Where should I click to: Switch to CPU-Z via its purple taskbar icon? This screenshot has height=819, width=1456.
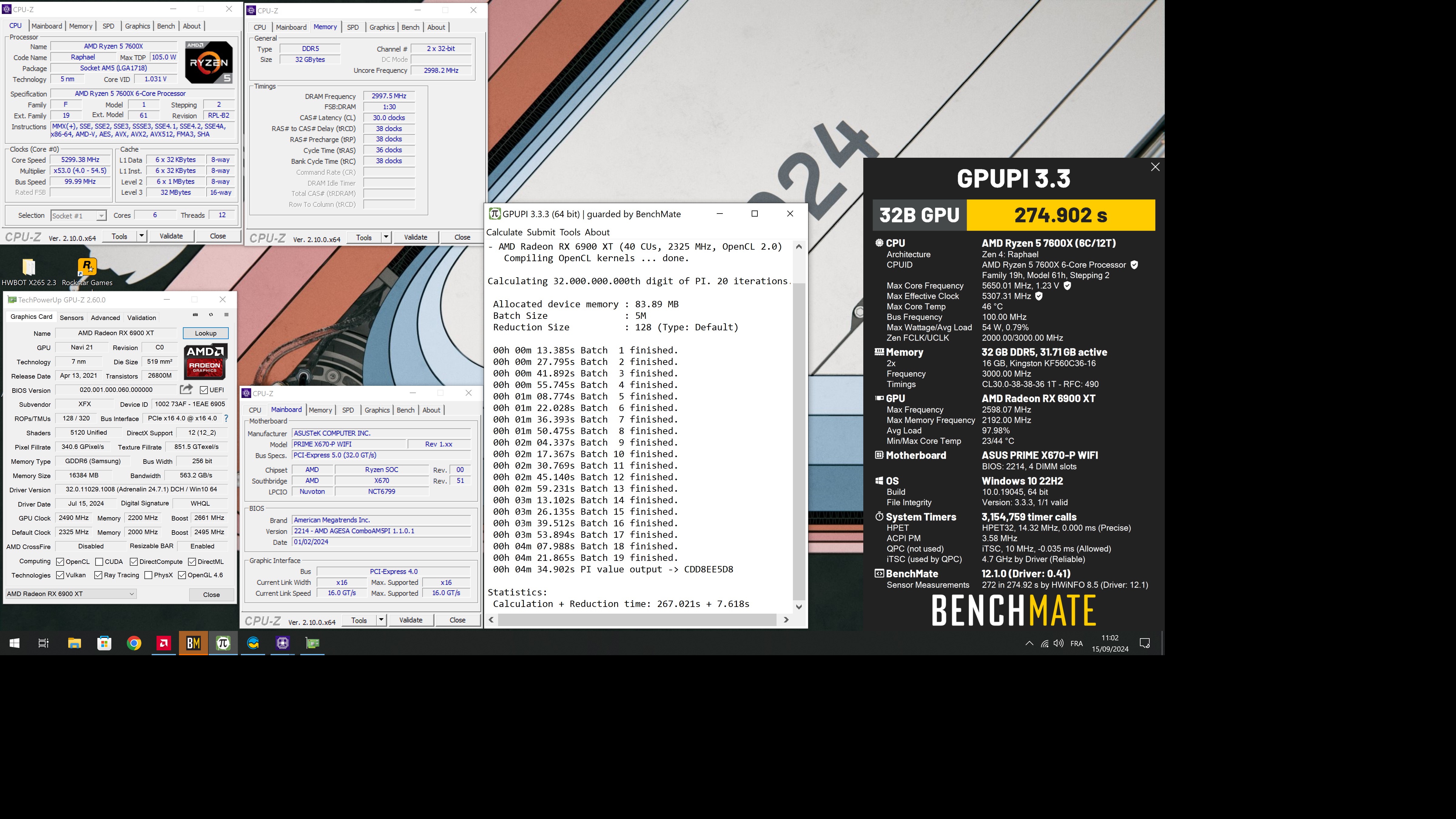coord(283,643)
